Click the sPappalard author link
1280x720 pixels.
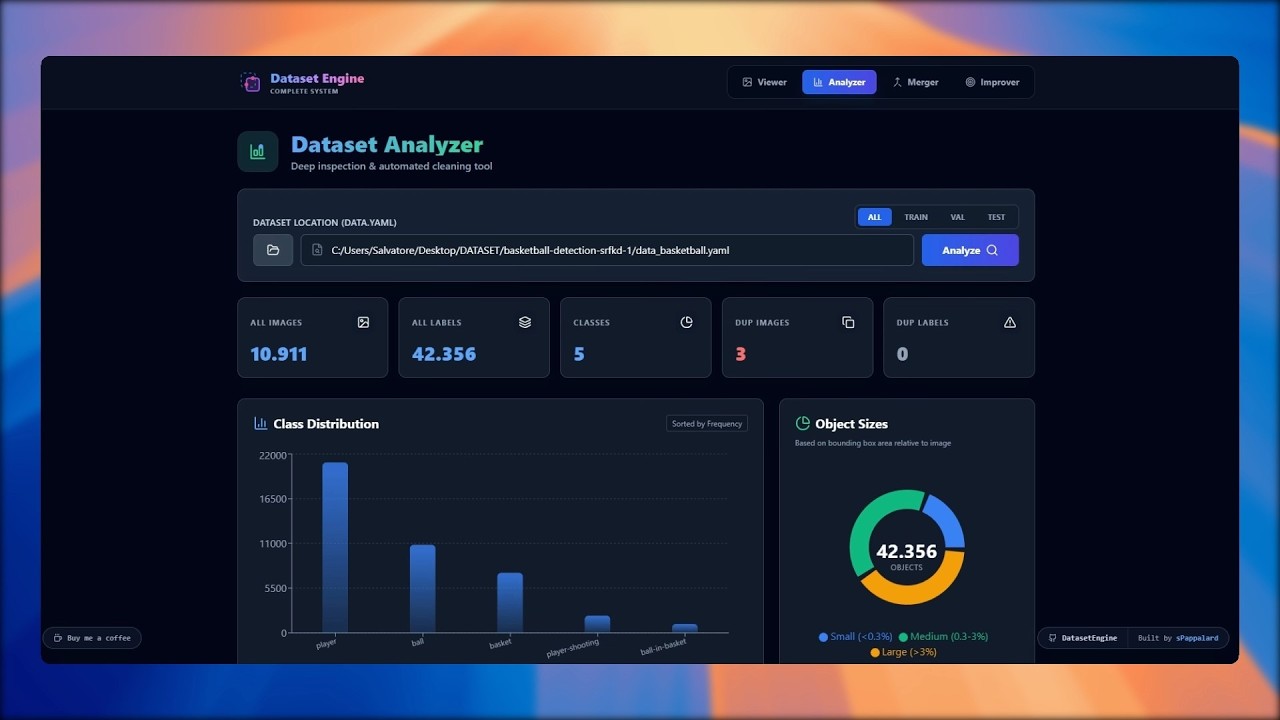click(x=1197, y=637)
